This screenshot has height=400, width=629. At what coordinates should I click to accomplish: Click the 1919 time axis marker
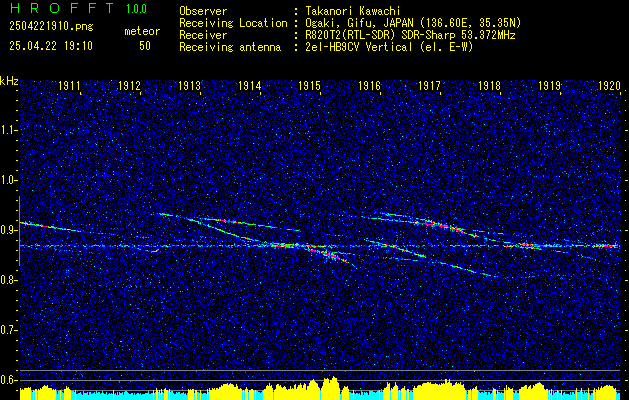tap(550, 85)
